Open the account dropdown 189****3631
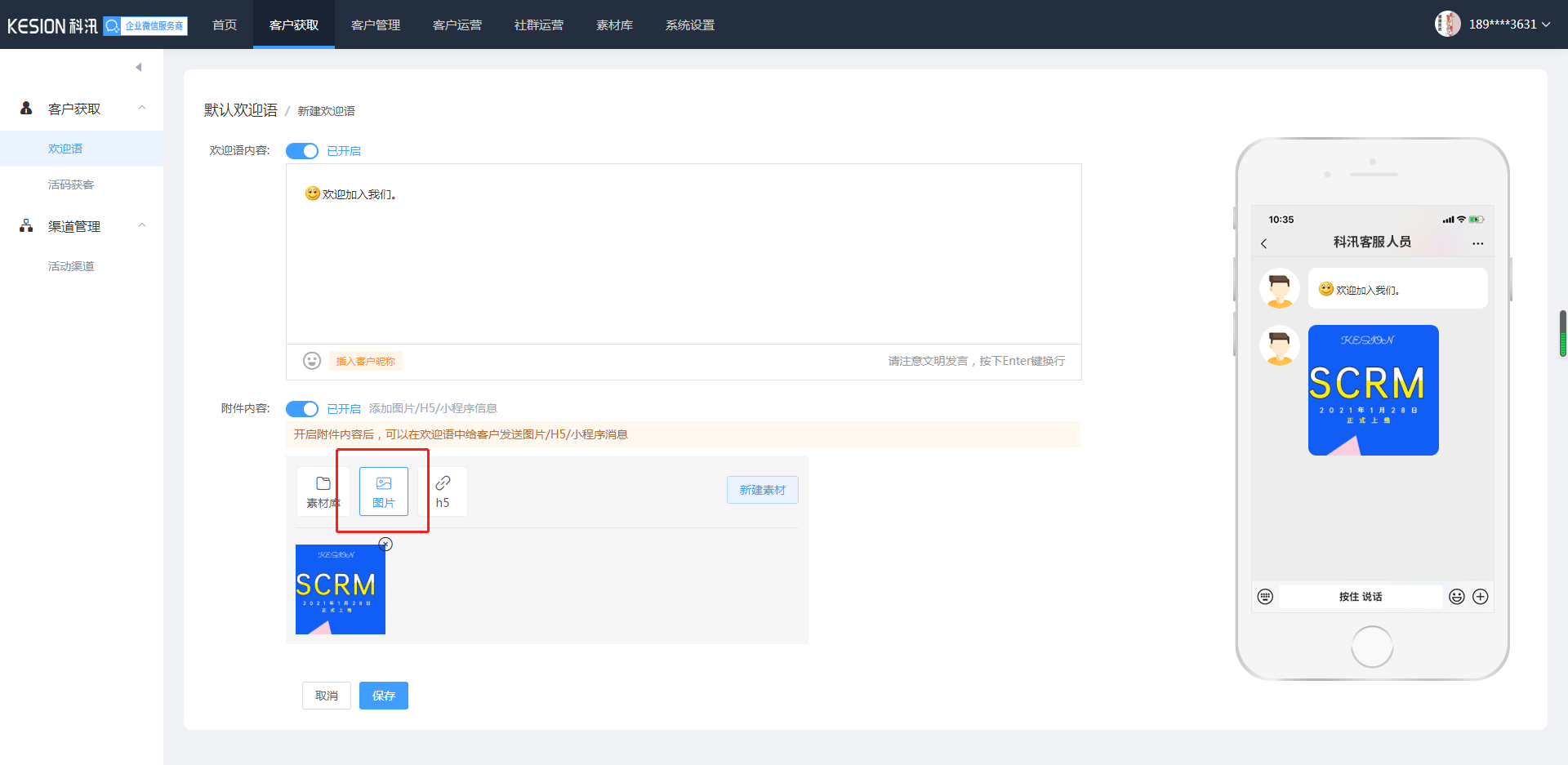Viewport: 1568px width, 765px height. pos(1509,24)
